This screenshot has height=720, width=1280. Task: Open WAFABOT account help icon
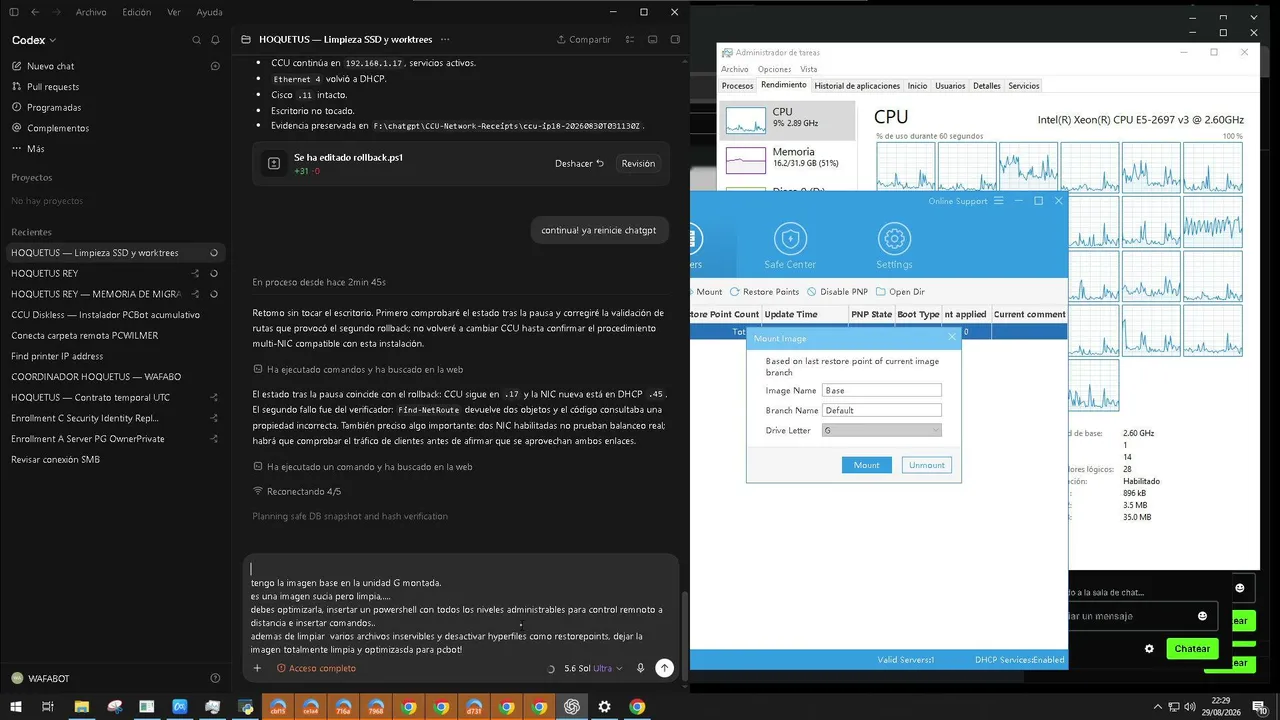click(x=215, y=678)
